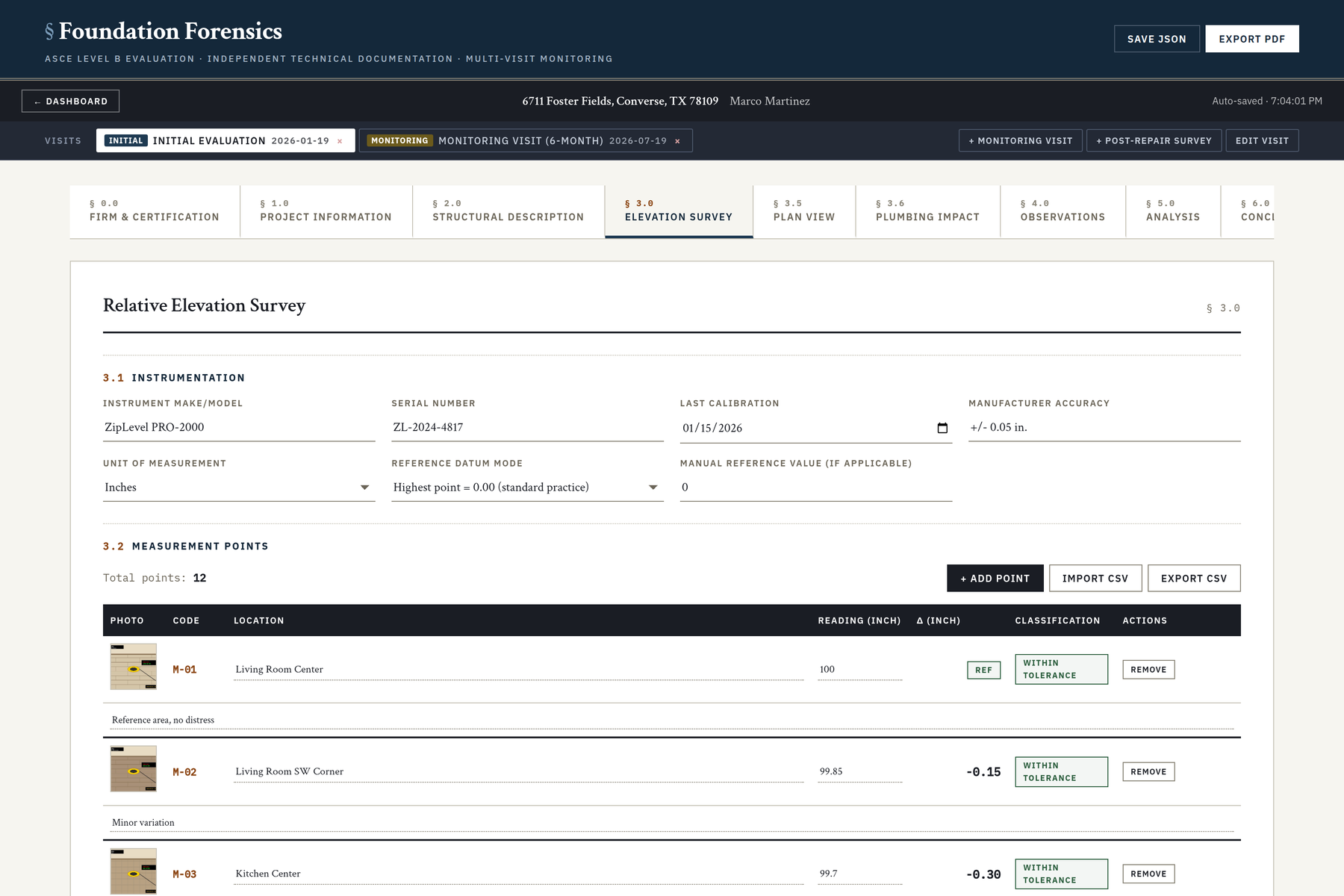Switch to the Observations tab

(1063, 211)
